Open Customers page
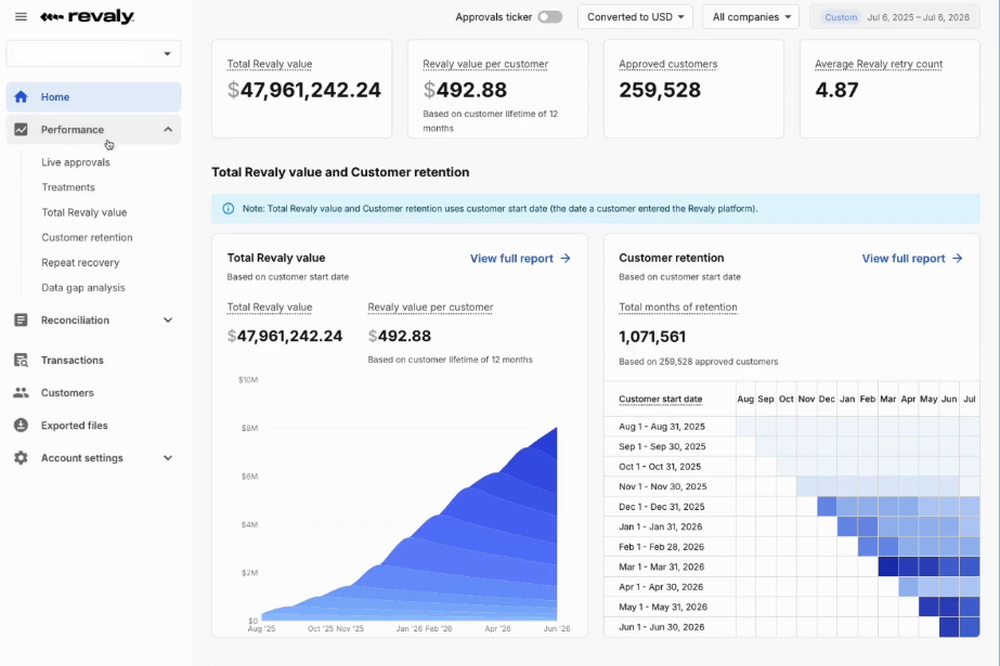This screenshot has width=1000, height=666. (x=68, y=393)
